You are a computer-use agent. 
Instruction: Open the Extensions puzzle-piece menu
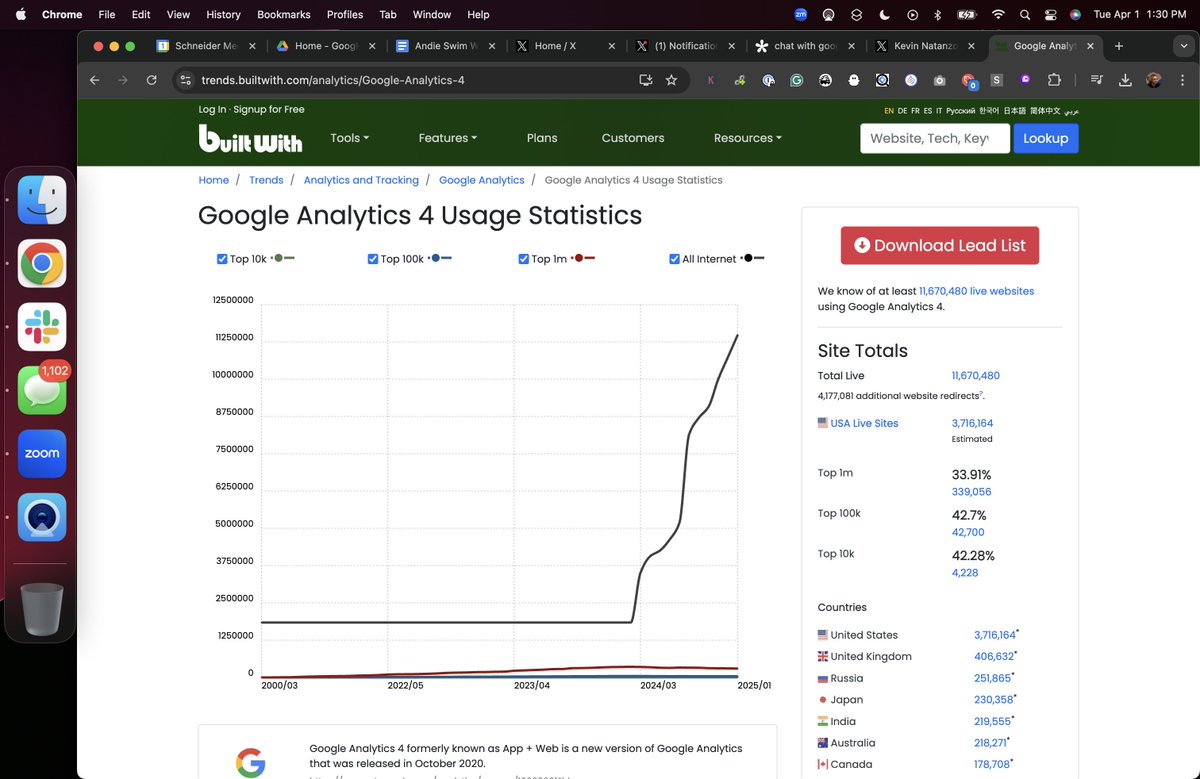[x=1054, y=80]
